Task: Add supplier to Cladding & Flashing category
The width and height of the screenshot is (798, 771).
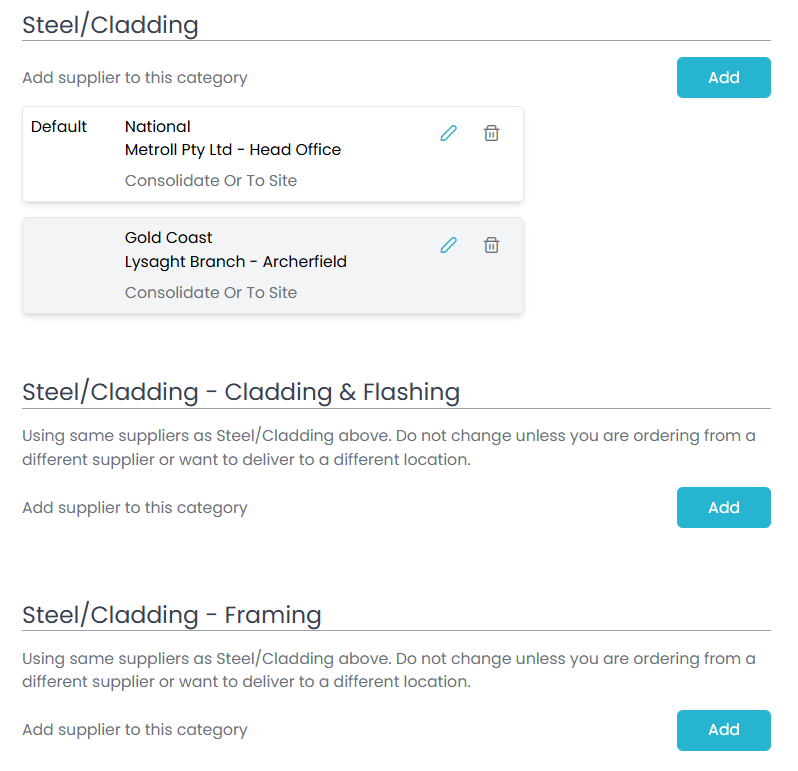Action: 723,508
